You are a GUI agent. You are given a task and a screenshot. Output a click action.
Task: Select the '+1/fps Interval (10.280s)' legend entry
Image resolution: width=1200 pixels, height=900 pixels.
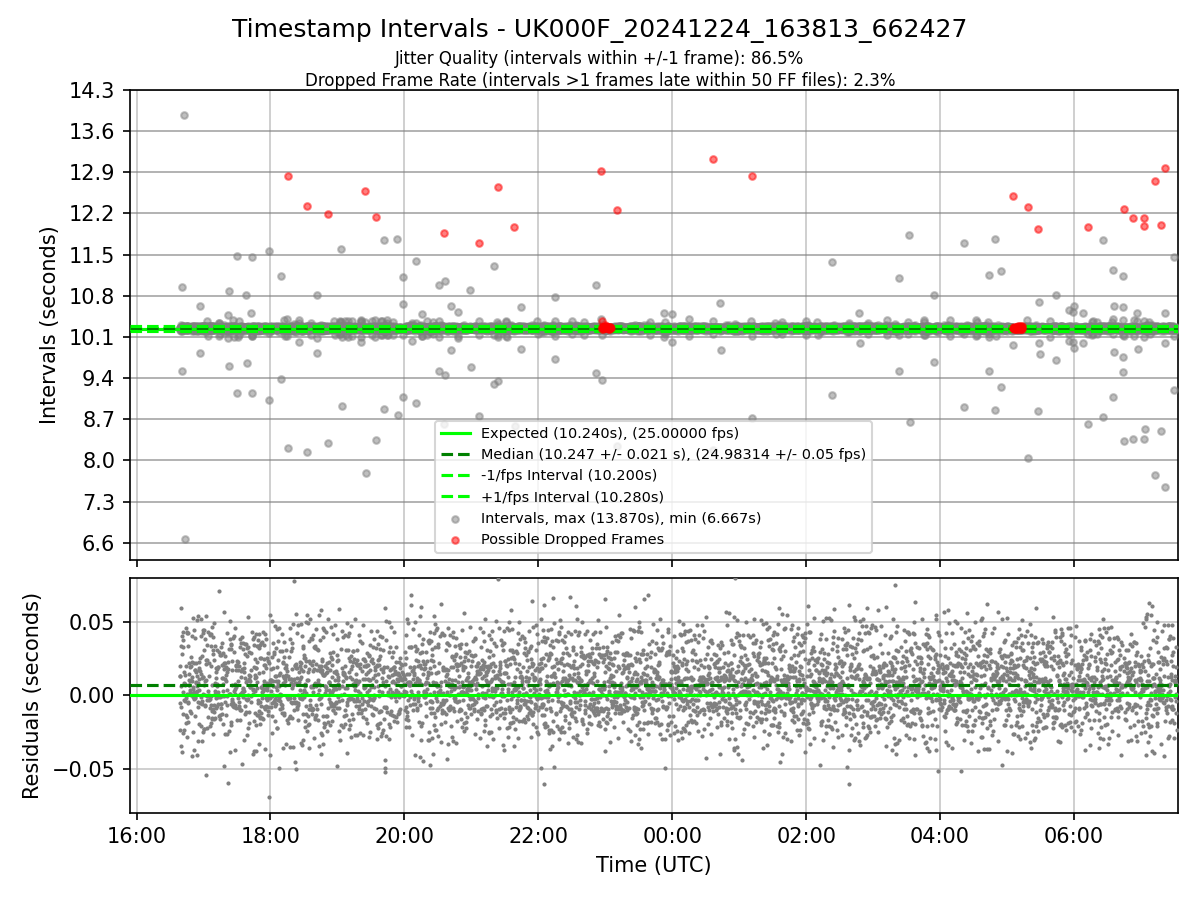click(572, 496)
